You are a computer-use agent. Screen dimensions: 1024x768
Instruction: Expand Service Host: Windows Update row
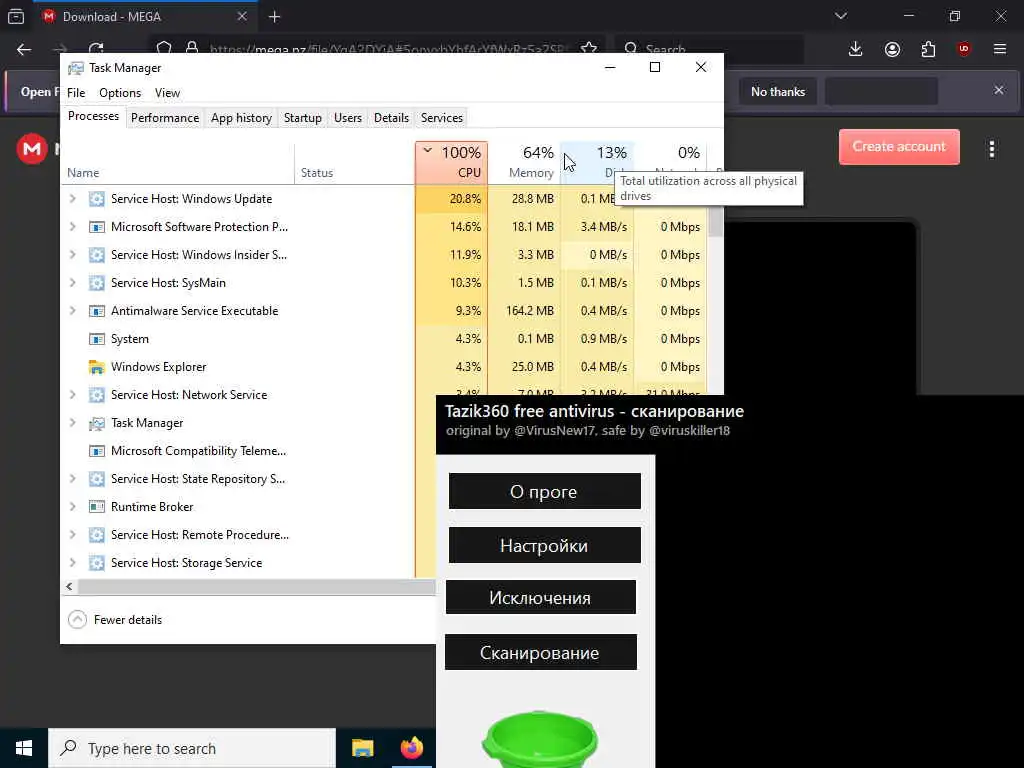[72, 199]
